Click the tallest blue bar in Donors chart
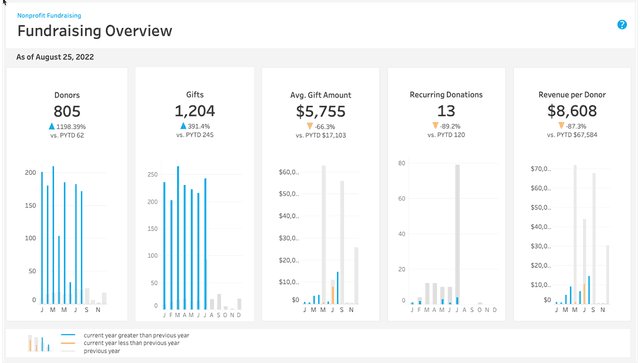Image resolution: width=640 pixels, height=363 pixels. pos(53,235)
